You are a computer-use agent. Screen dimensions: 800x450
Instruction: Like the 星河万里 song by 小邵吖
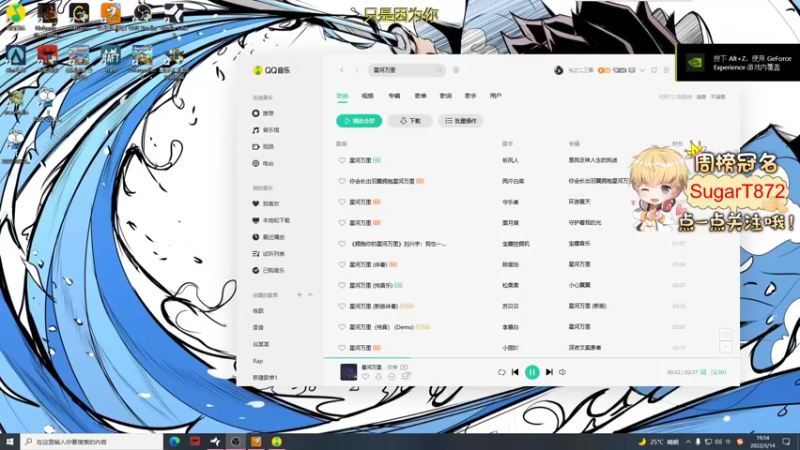(342, 348)
